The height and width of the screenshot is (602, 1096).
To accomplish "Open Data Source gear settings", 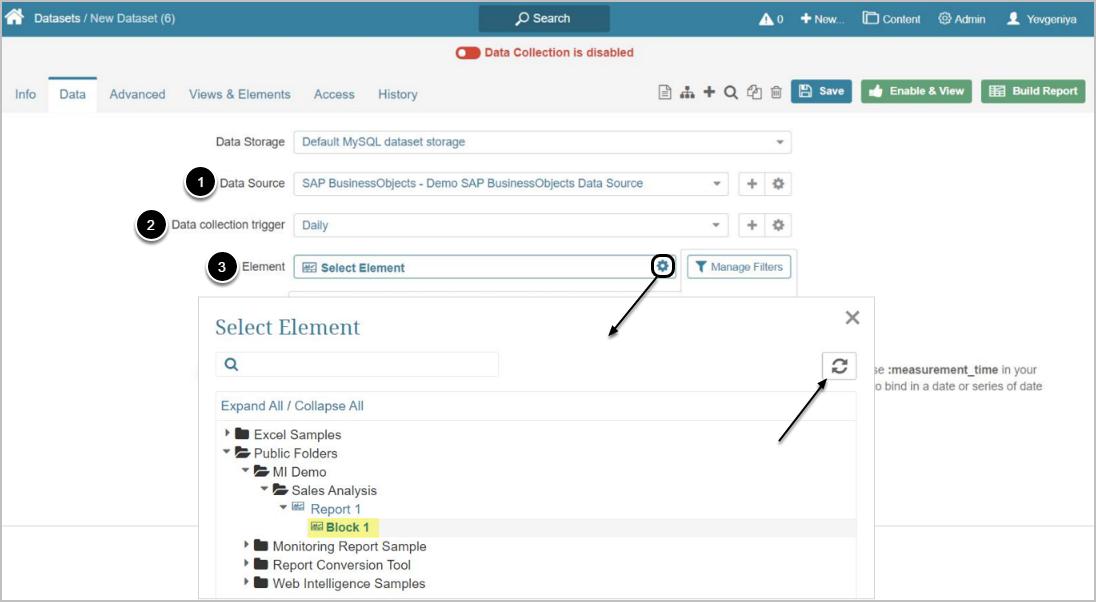I will pos(778,184).
